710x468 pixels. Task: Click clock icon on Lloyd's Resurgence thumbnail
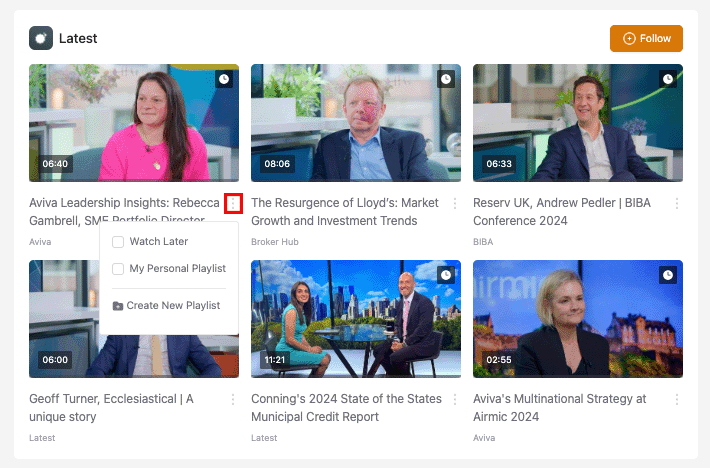446,79
